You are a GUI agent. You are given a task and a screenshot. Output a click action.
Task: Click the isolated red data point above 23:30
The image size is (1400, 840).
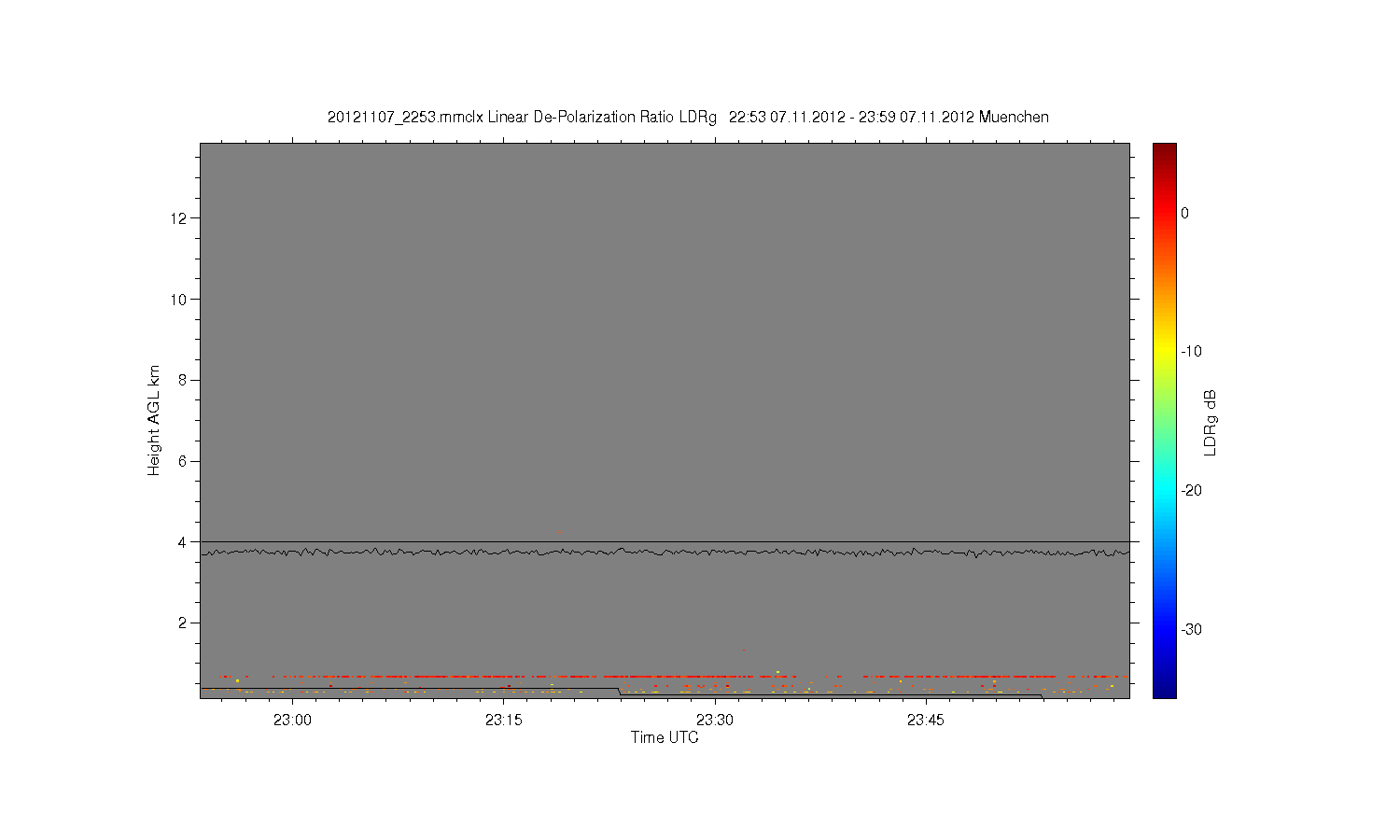[744, 650]
